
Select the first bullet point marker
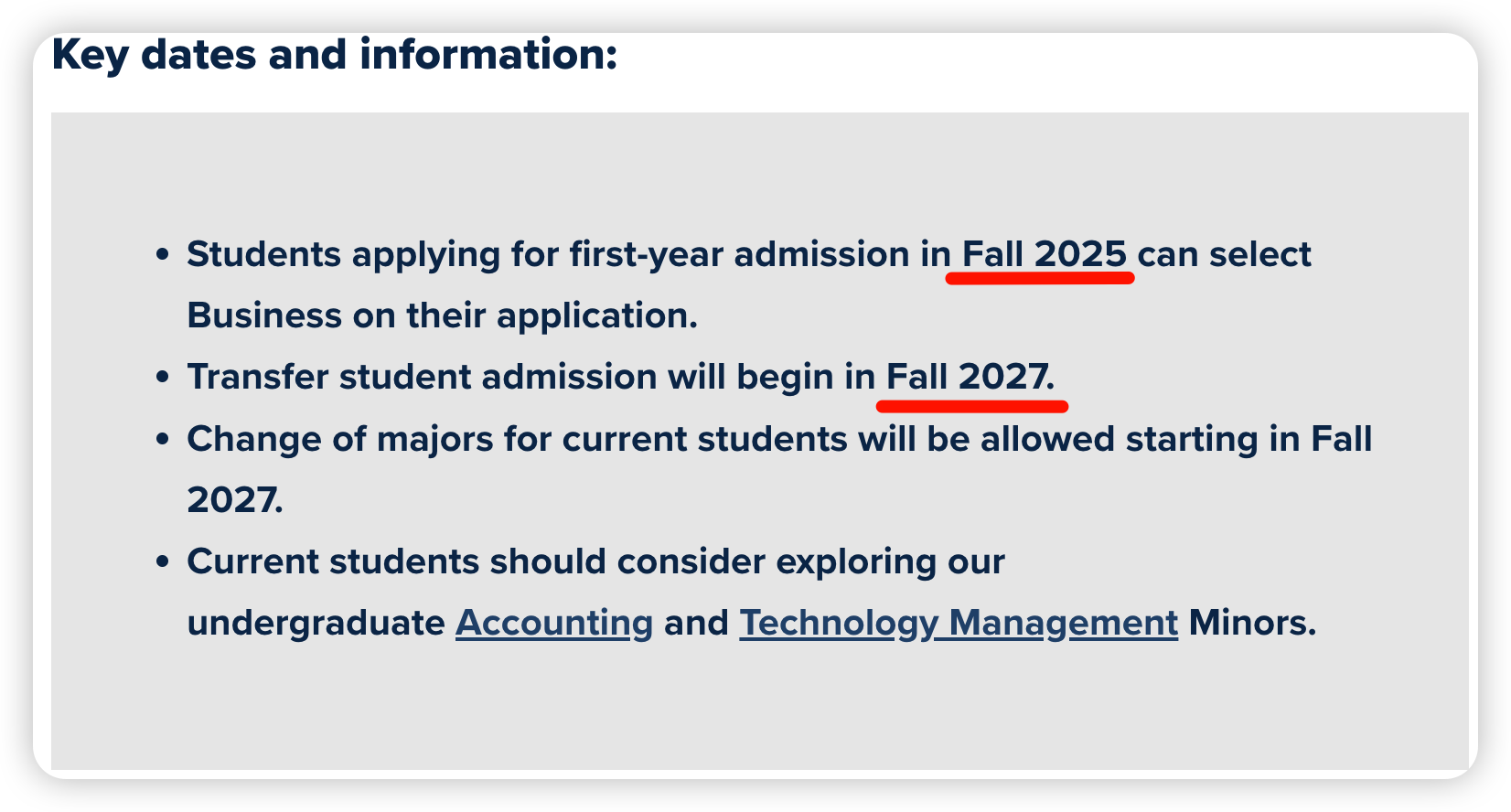point(163,255)
